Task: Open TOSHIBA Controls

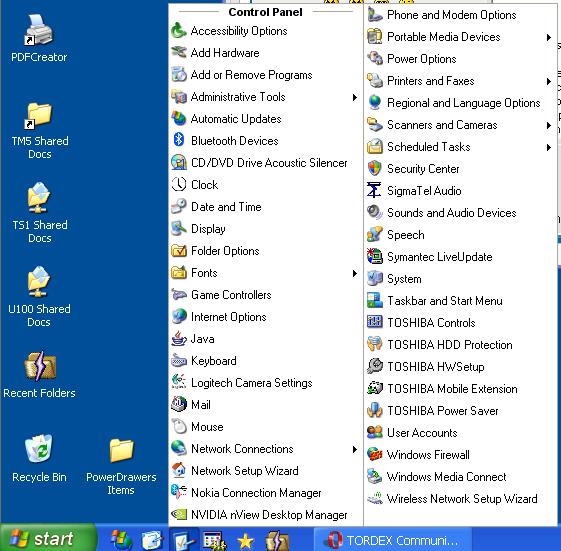Action: tap(460, 323)
